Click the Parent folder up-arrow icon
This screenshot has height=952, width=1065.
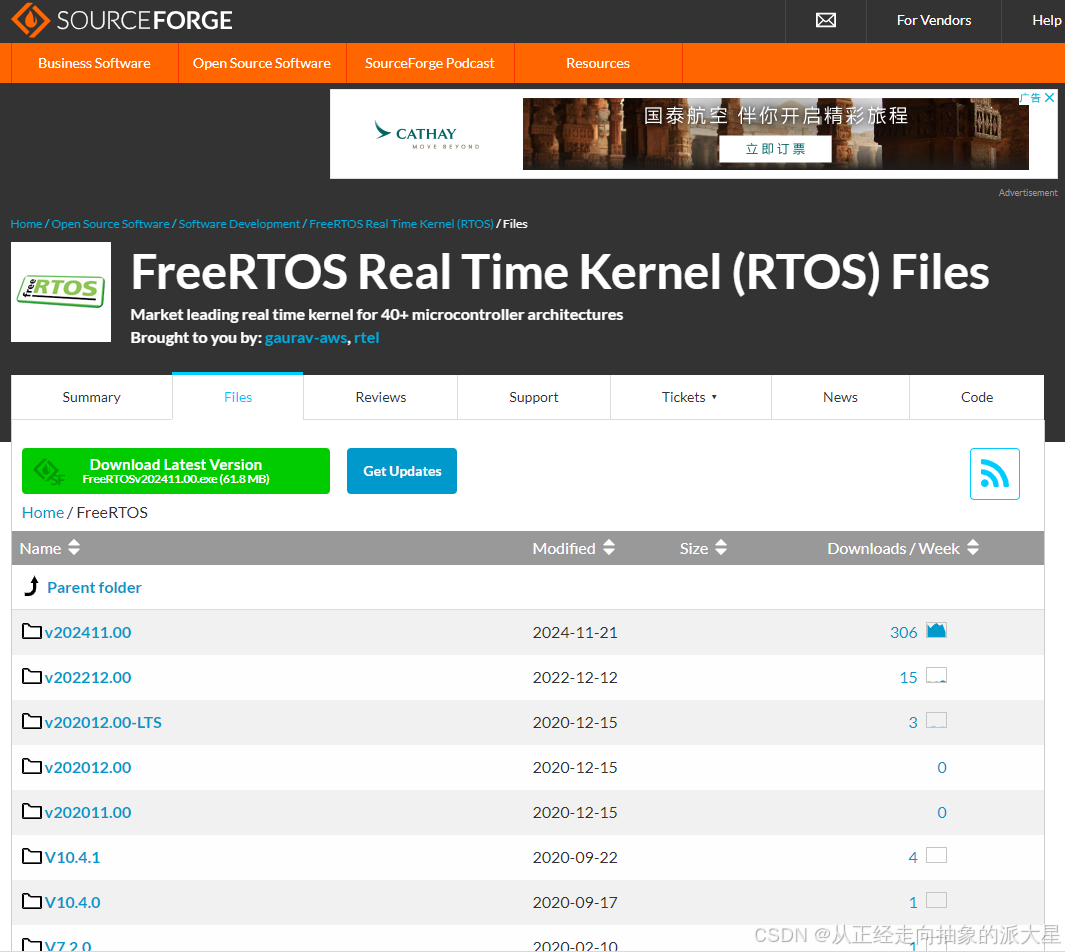coord(31,586)
